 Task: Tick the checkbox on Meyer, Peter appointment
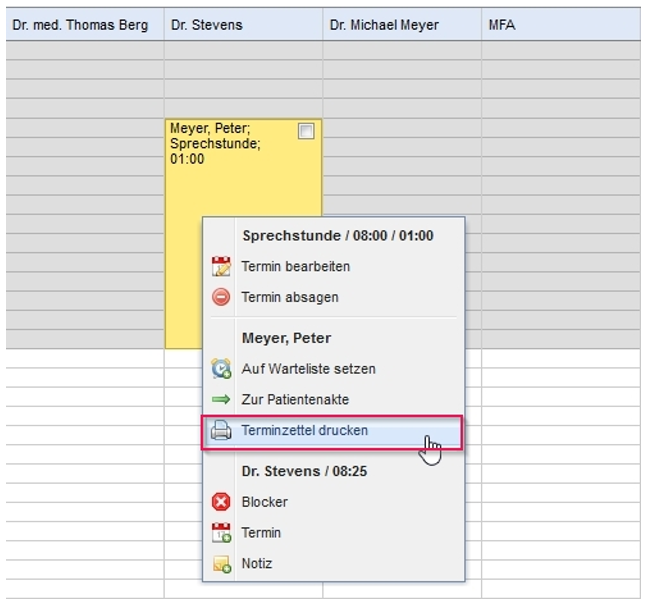(306, 131)
